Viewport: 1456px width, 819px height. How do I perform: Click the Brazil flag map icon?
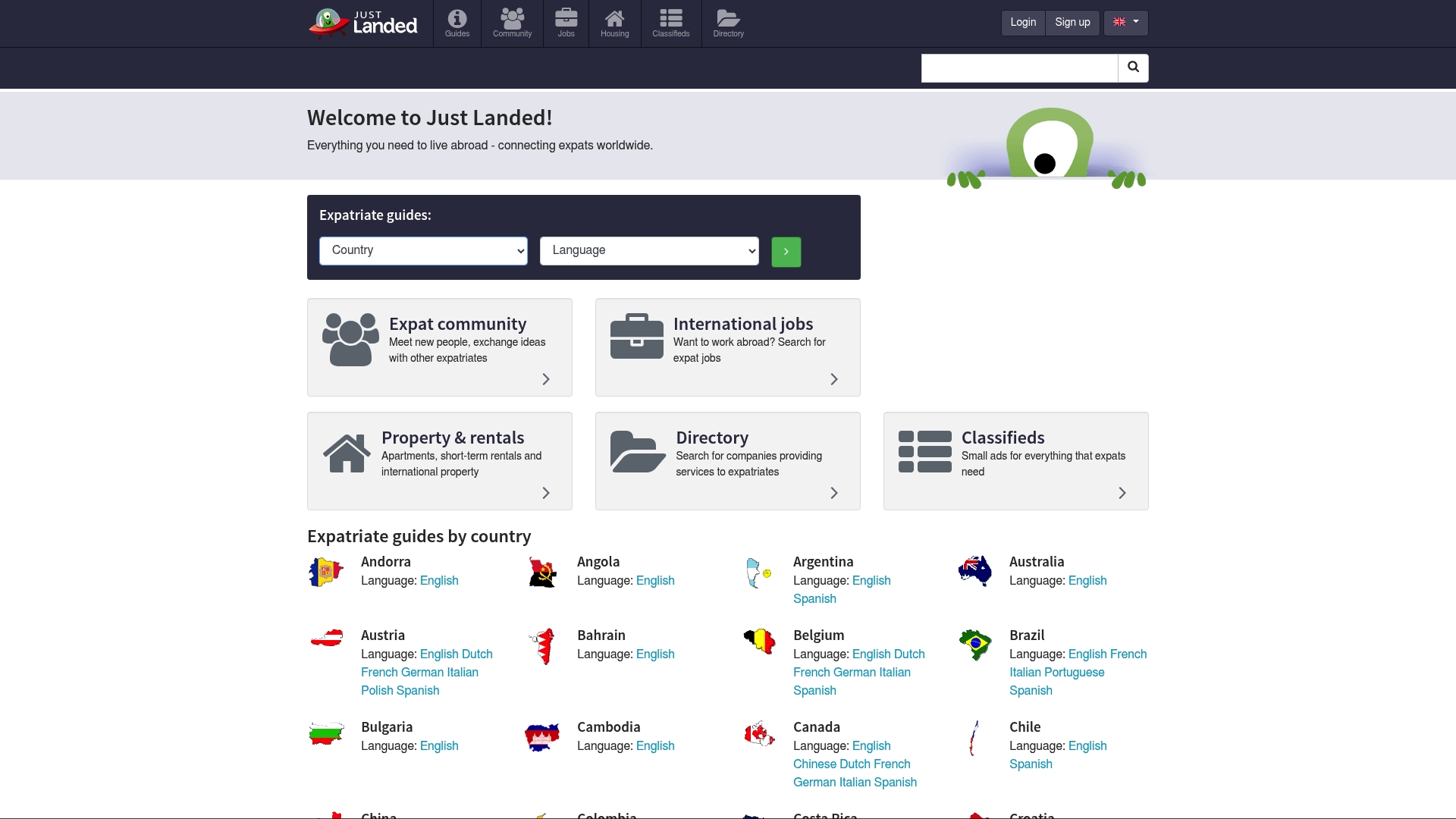pyautogui.click(x=975, y=645)
